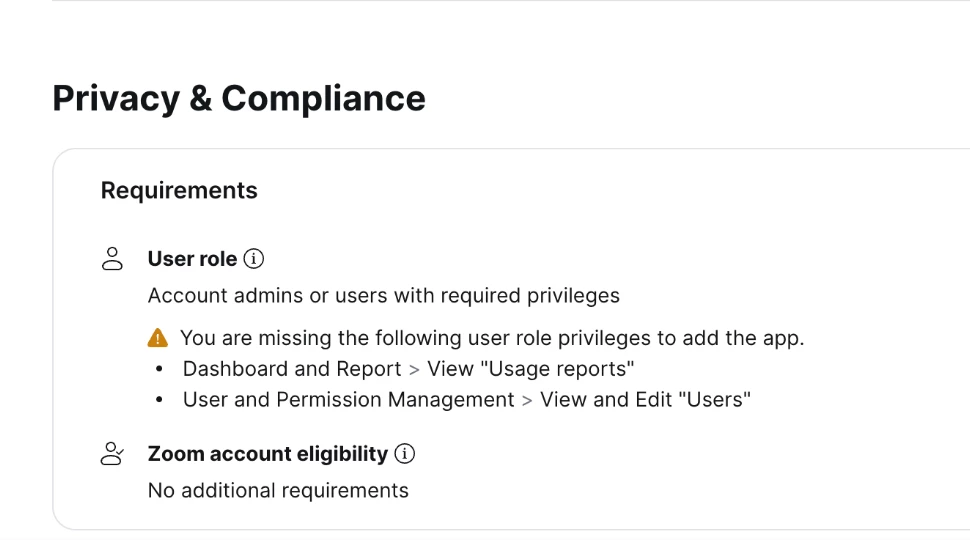Viewport: 970px width, 540px height.
Task: Click the Dashboard and Report privilege line
Action: 292,369
